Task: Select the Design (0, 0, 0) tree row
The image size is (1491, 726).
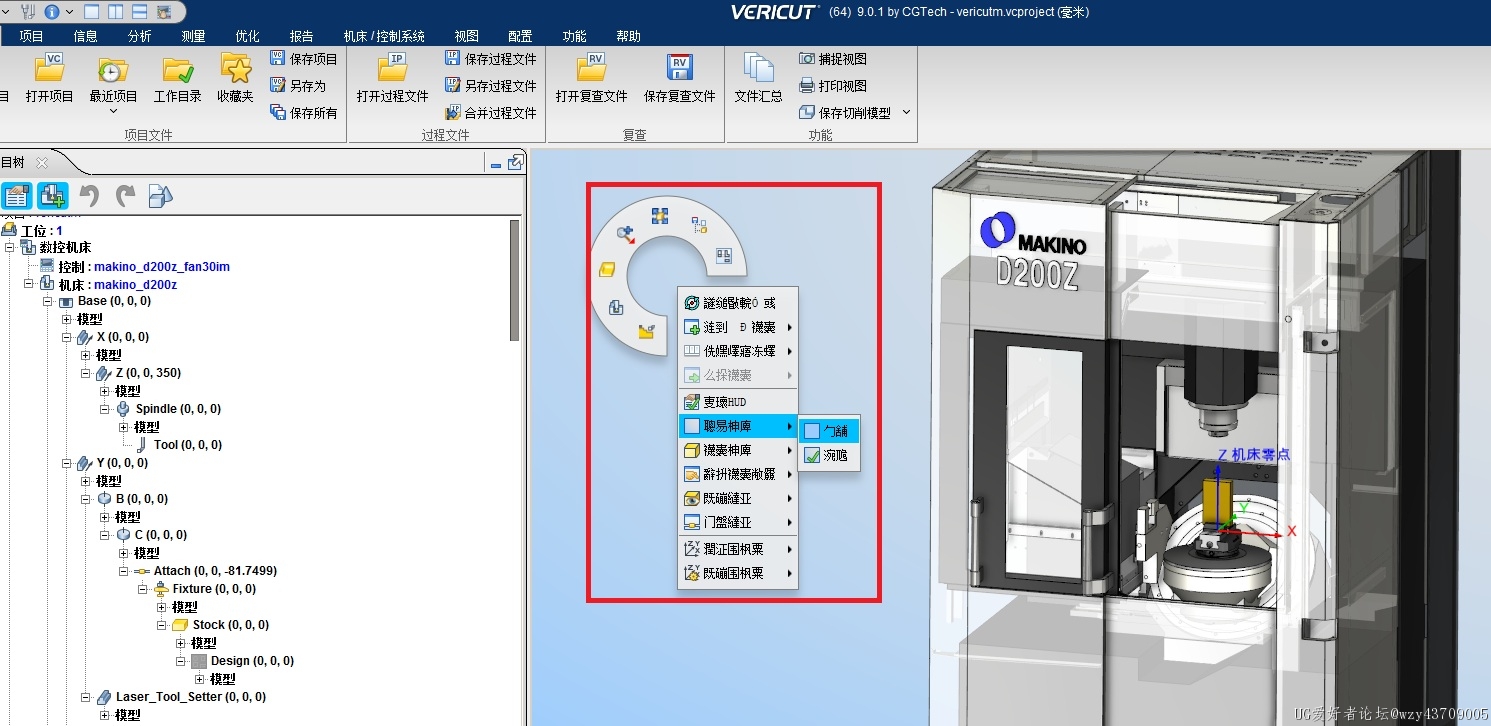Action: point(243,661)
